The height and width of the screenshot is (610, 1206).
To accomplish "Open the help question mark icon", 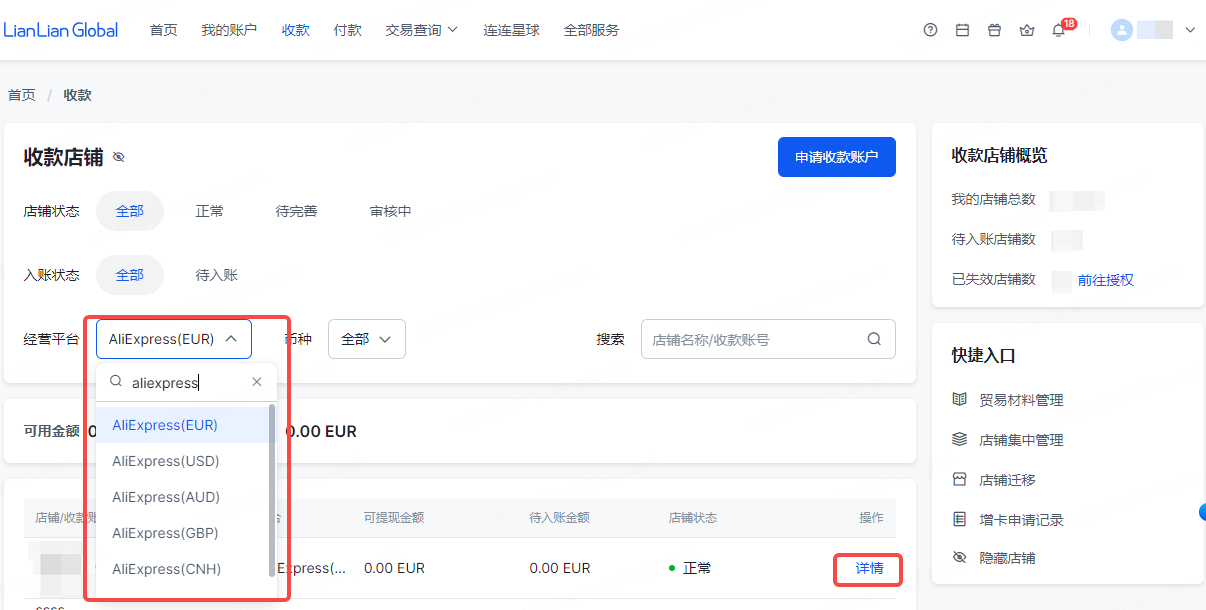I will click(930, 30).
